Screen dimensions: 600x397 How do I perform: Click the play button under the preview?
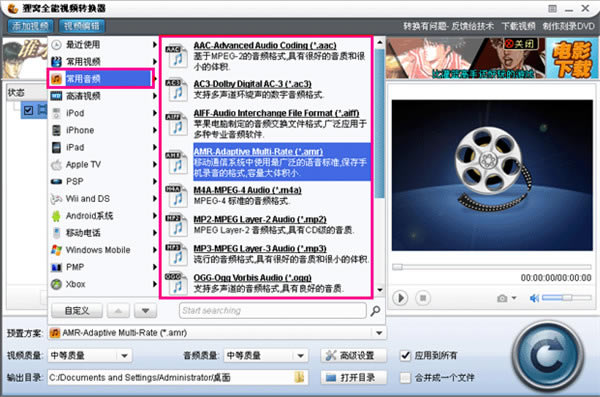point(400,298)
